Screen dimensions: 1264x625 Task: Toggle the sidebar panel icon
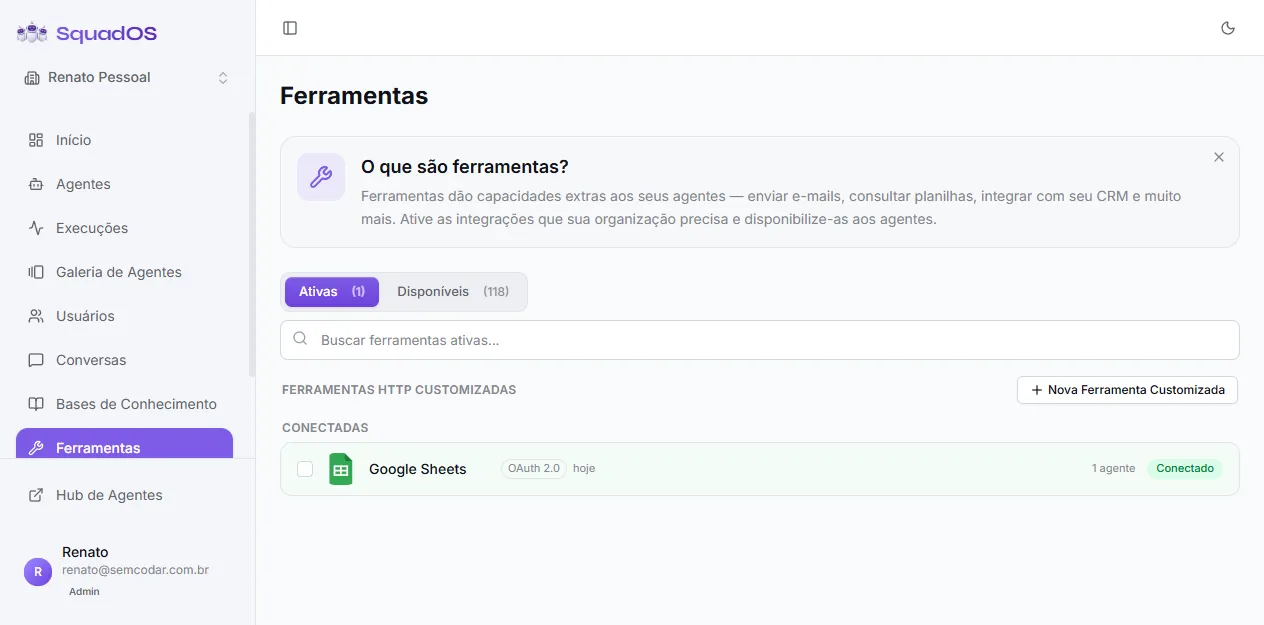tap(290, 28)
